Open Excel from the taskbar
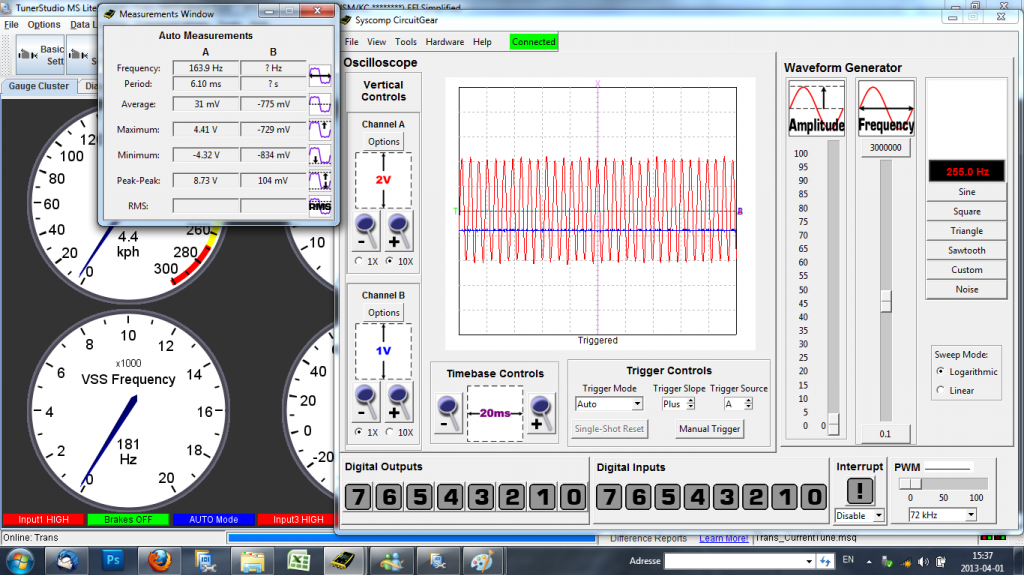The width and height of the screenshot is (1024, 575). [x=298, y=560]
